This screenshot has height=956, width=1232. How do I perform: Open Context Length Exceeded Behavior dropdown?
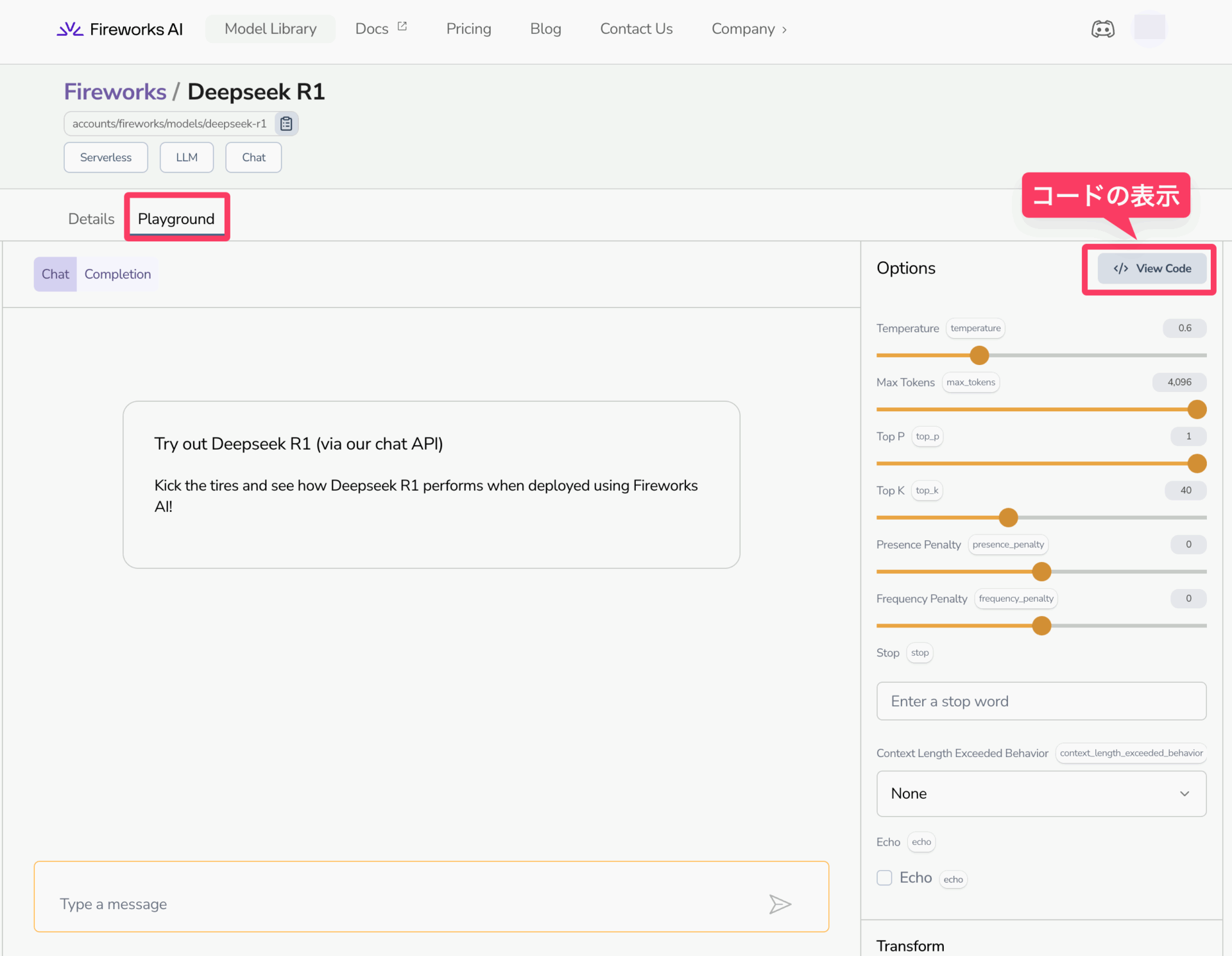pyautogui.click(x=1041, y=794)
